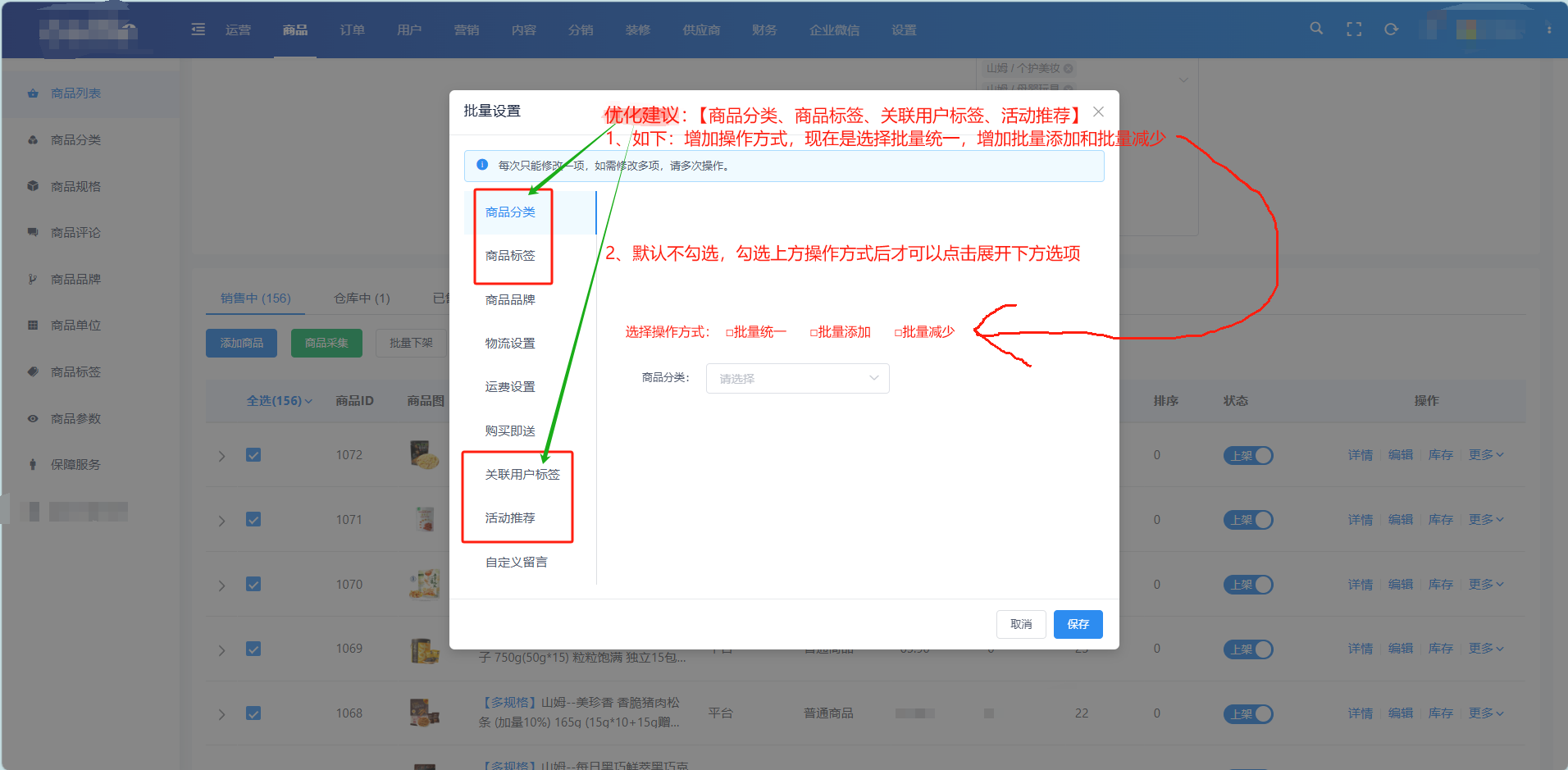This screenshot has height=770, width=1568.
Task: Open 更多 menu for product 1068
Action: point(1485,713)
